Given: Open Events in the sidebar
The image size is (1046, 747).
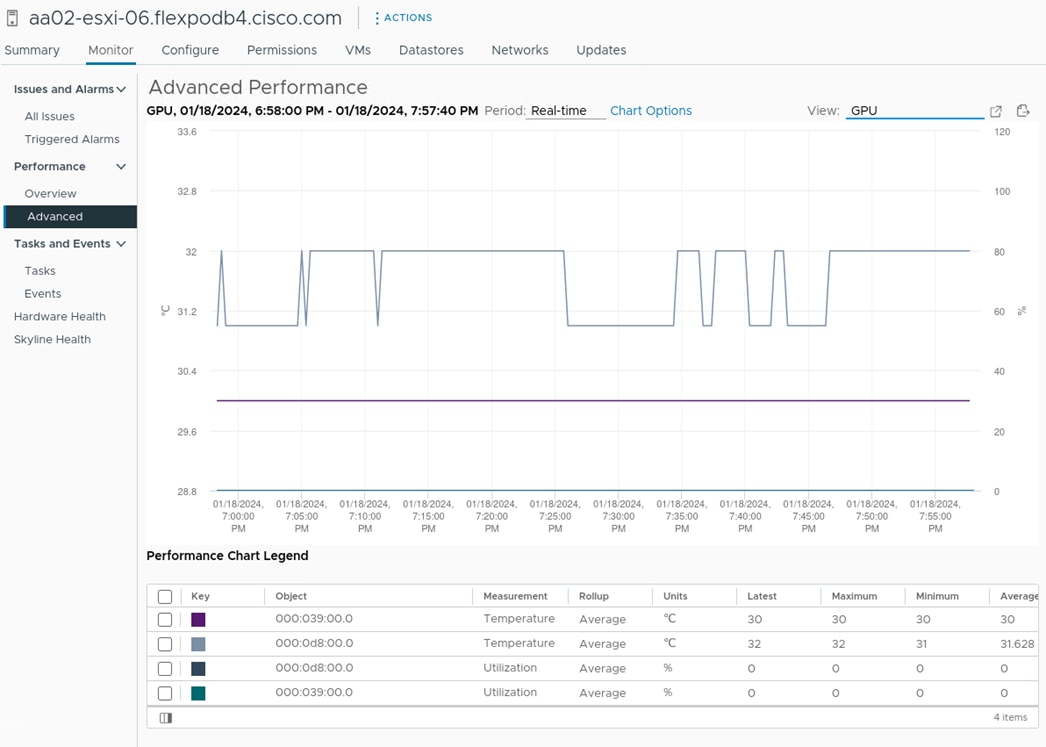Looking at the screenshot, I should tap(43, 293).
